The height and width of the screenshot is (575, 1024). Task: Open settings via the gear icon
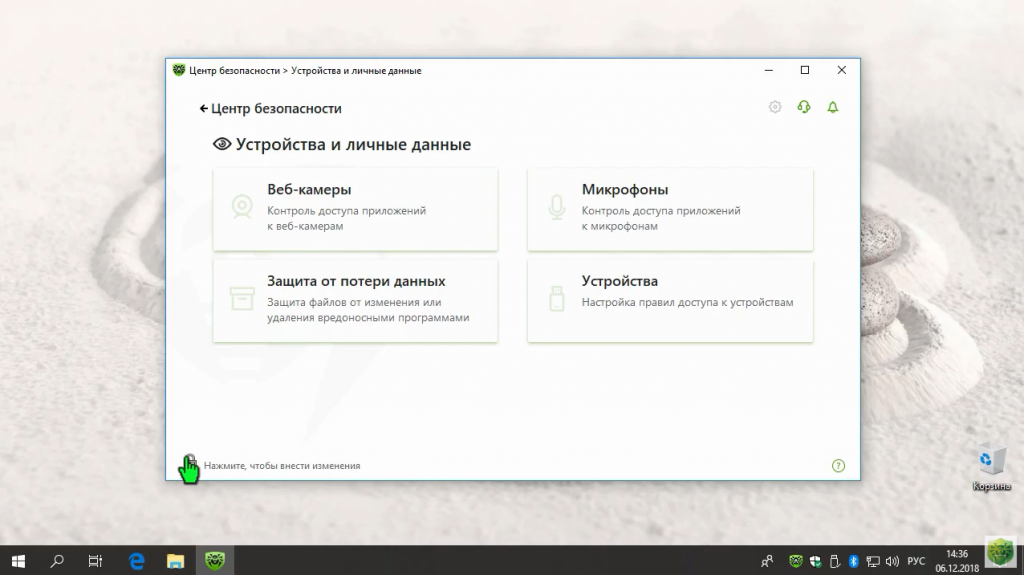(775, 107)
